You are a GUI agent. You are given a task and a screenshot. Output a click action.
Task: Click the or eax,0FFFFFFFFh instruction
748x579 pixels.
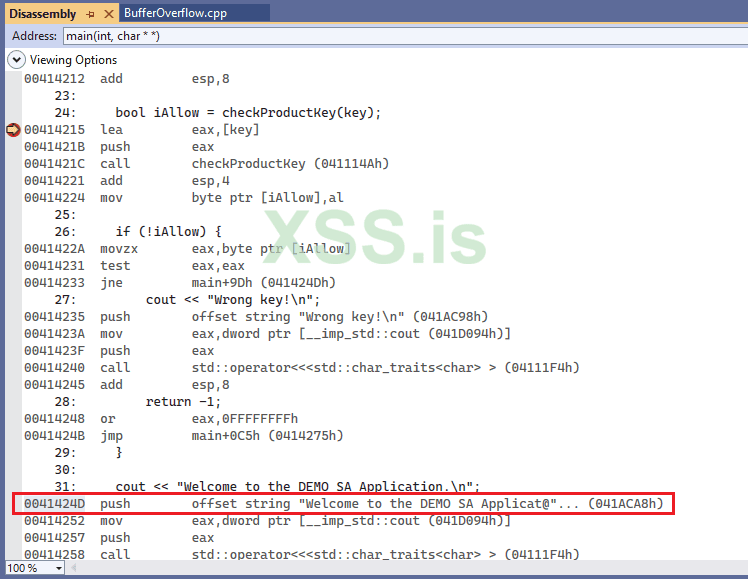pos(161,419)
